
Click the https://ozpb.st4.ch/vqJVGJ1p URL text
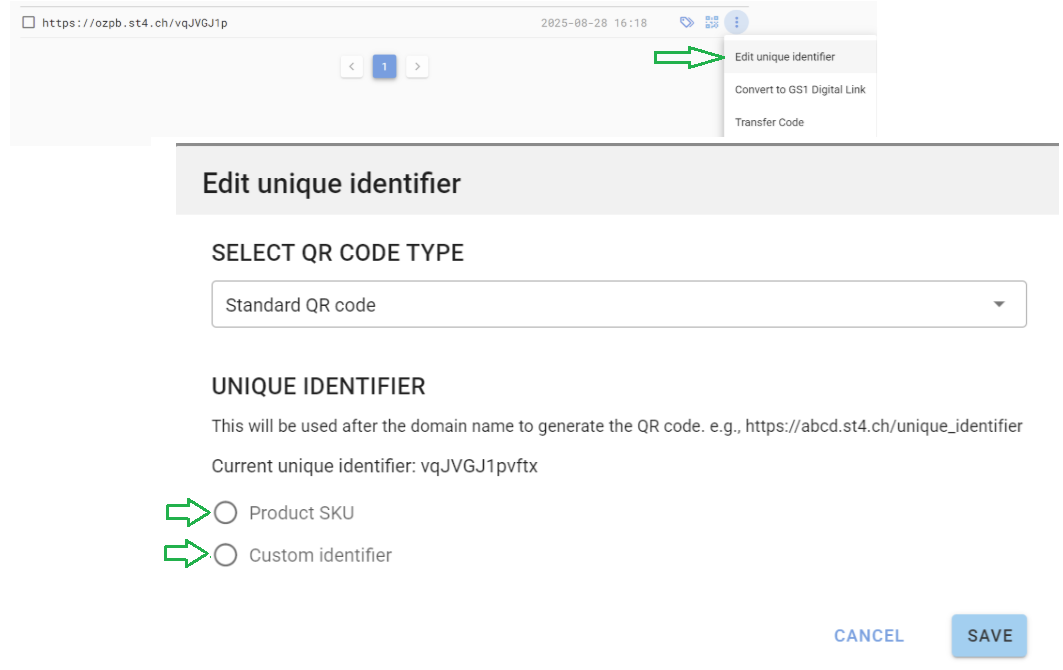point(134,22)
